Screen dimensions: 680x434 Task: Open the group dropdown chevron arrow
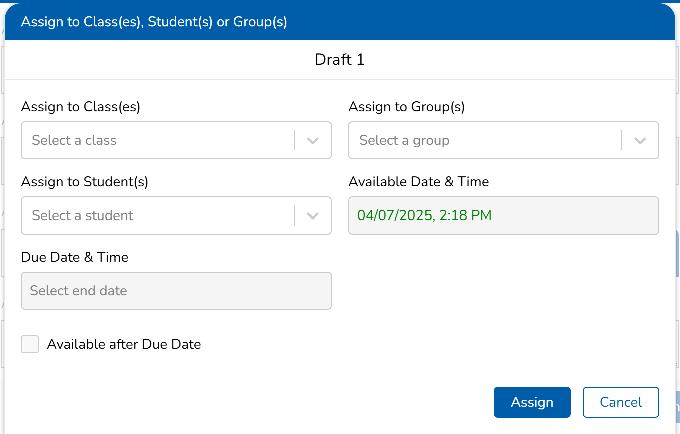click(640, 140)
